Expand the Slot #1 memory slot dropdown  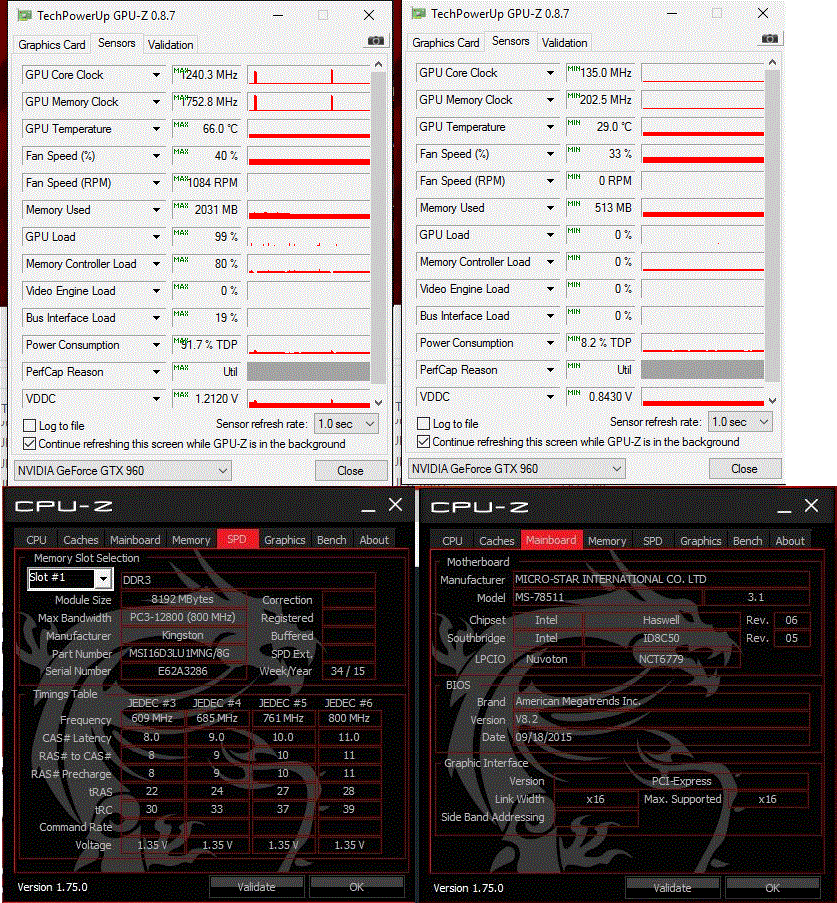click(103, 578)
